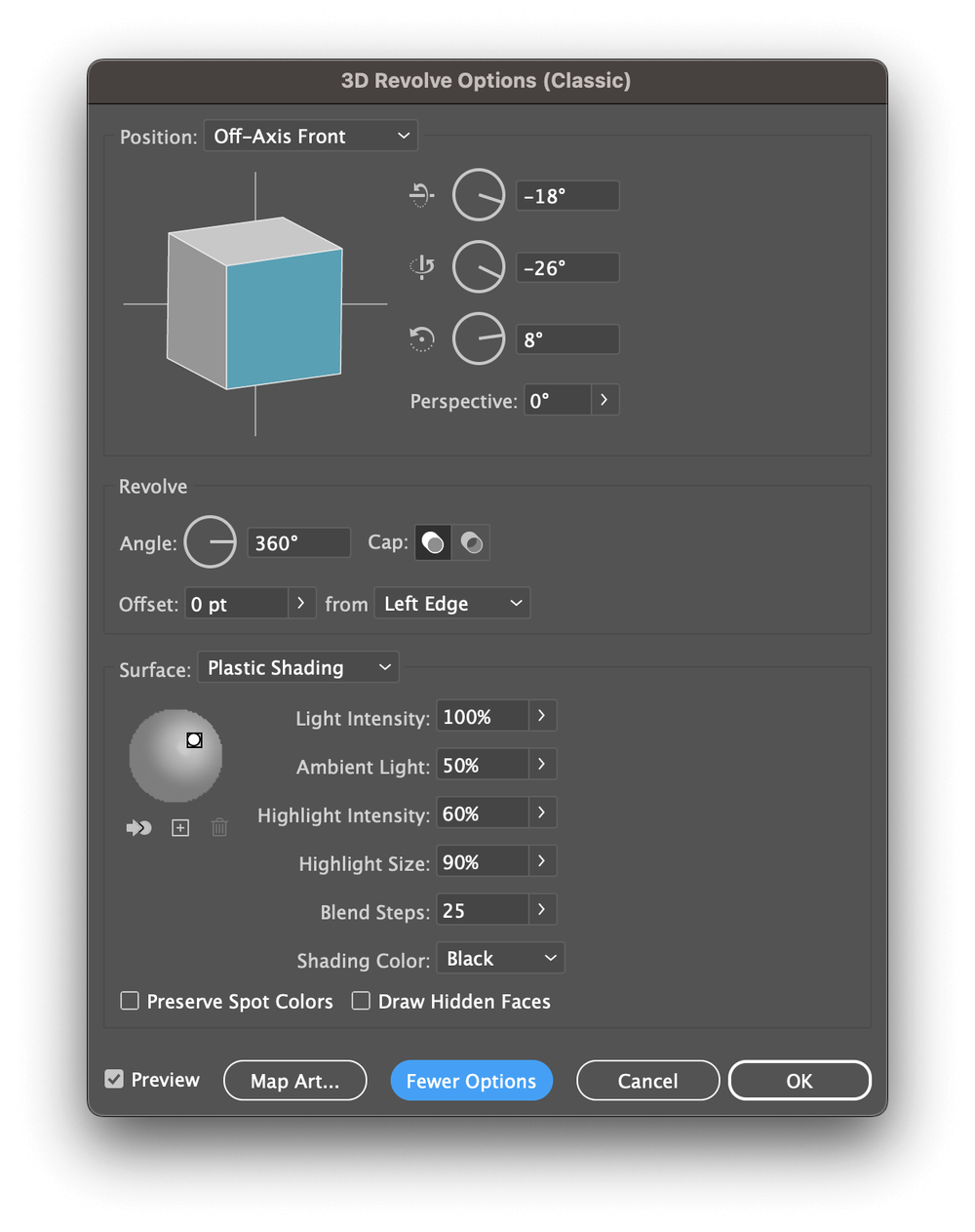975x1232 pixels.
Task: Click the Cancel button
Action: 648,1080
